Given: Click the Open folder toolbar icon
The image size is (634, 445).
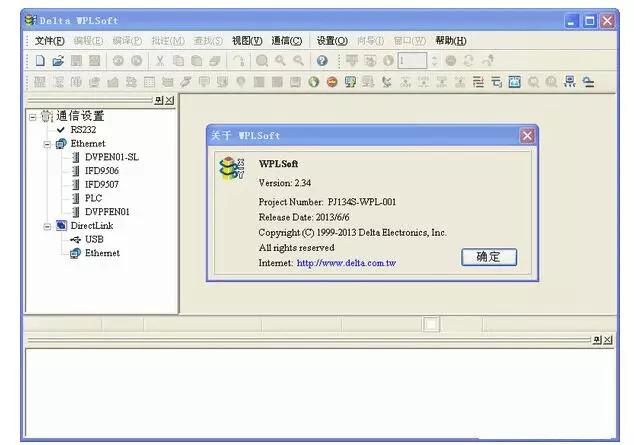Looking at the screenshot, I should 58,61.
